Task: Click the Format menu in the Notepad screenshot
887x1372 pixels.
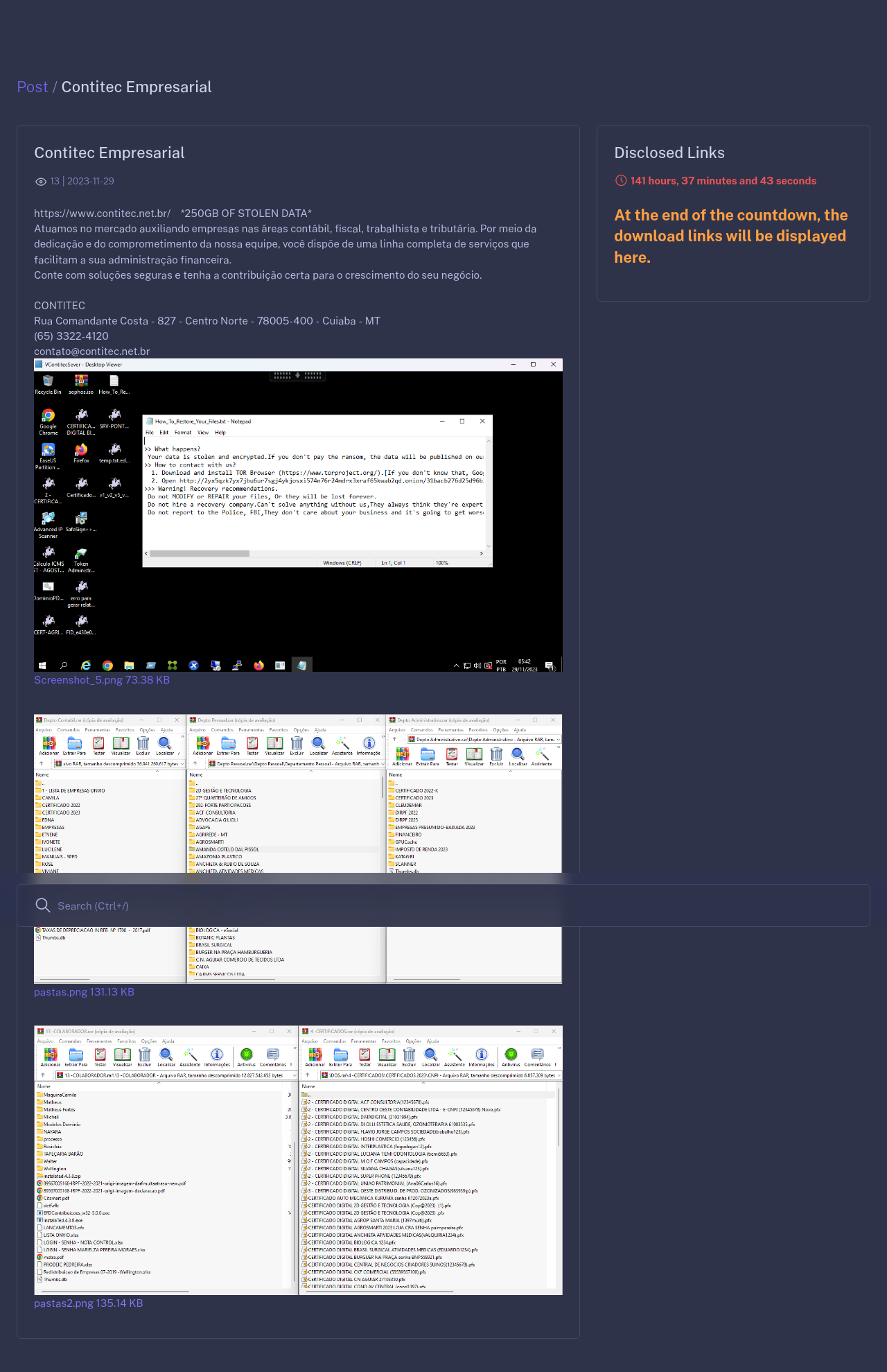Action: (x=183, y=433)
